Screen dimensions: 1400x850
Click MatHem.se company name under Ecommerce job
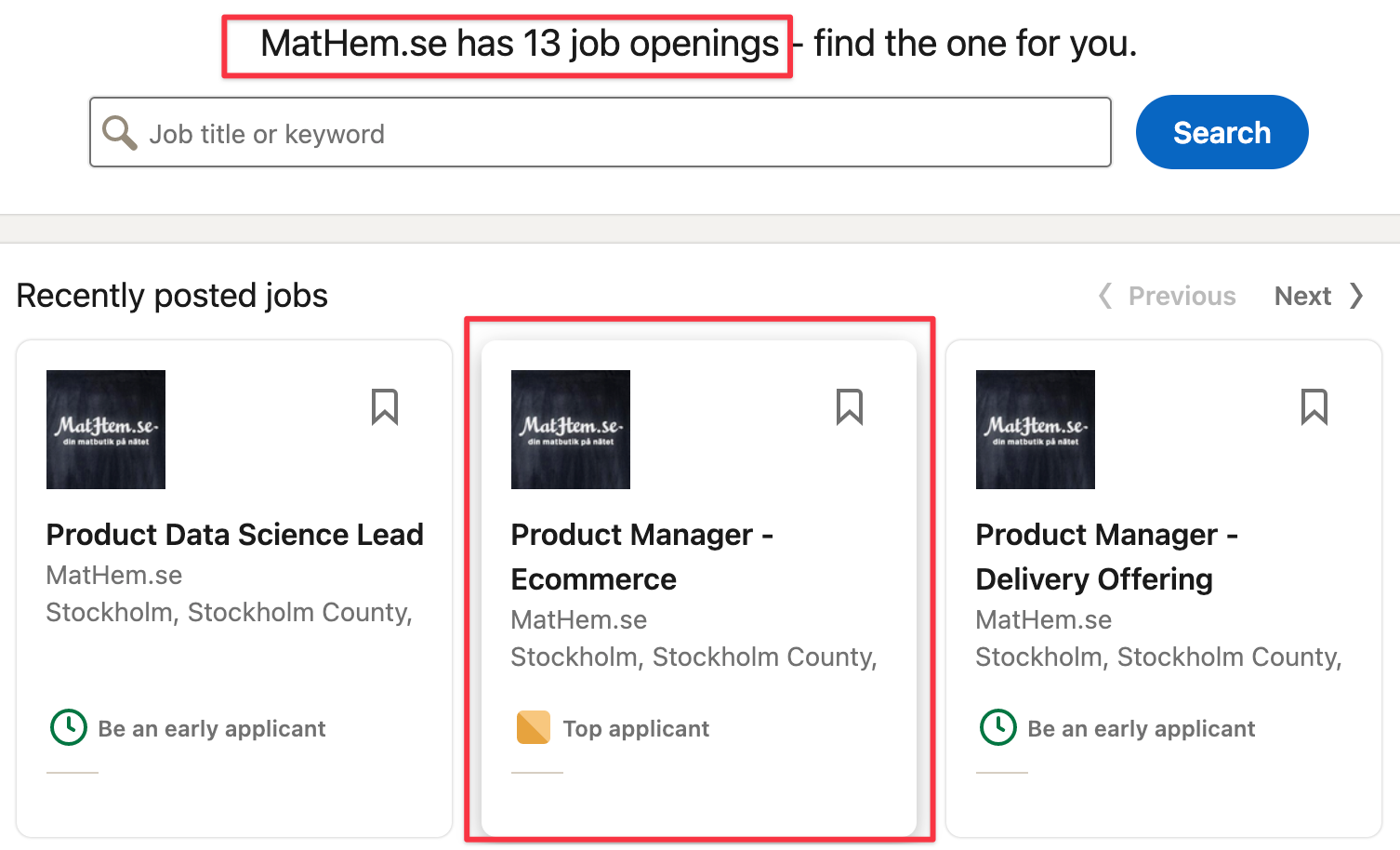pos(579,620)
